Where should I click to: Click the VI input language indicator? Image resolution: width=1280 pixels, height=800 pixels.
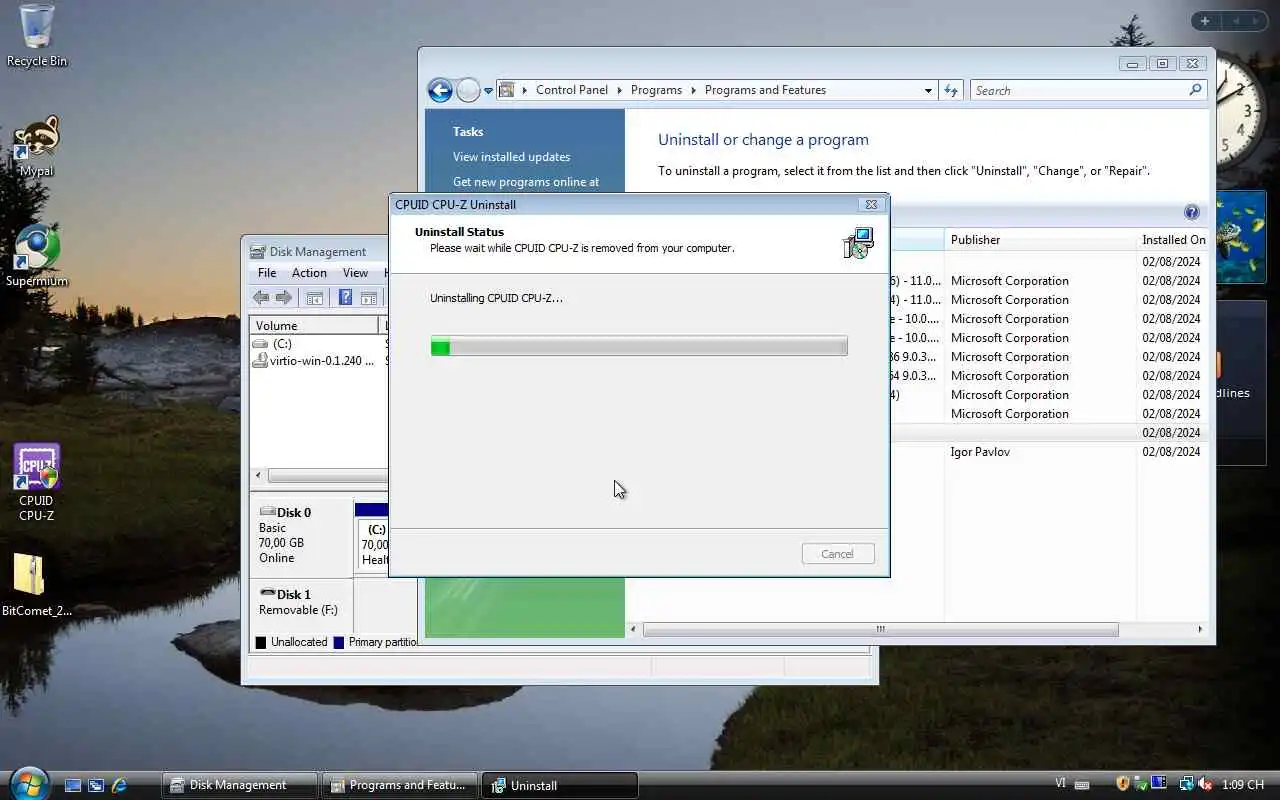click(x=1060, y=785)
